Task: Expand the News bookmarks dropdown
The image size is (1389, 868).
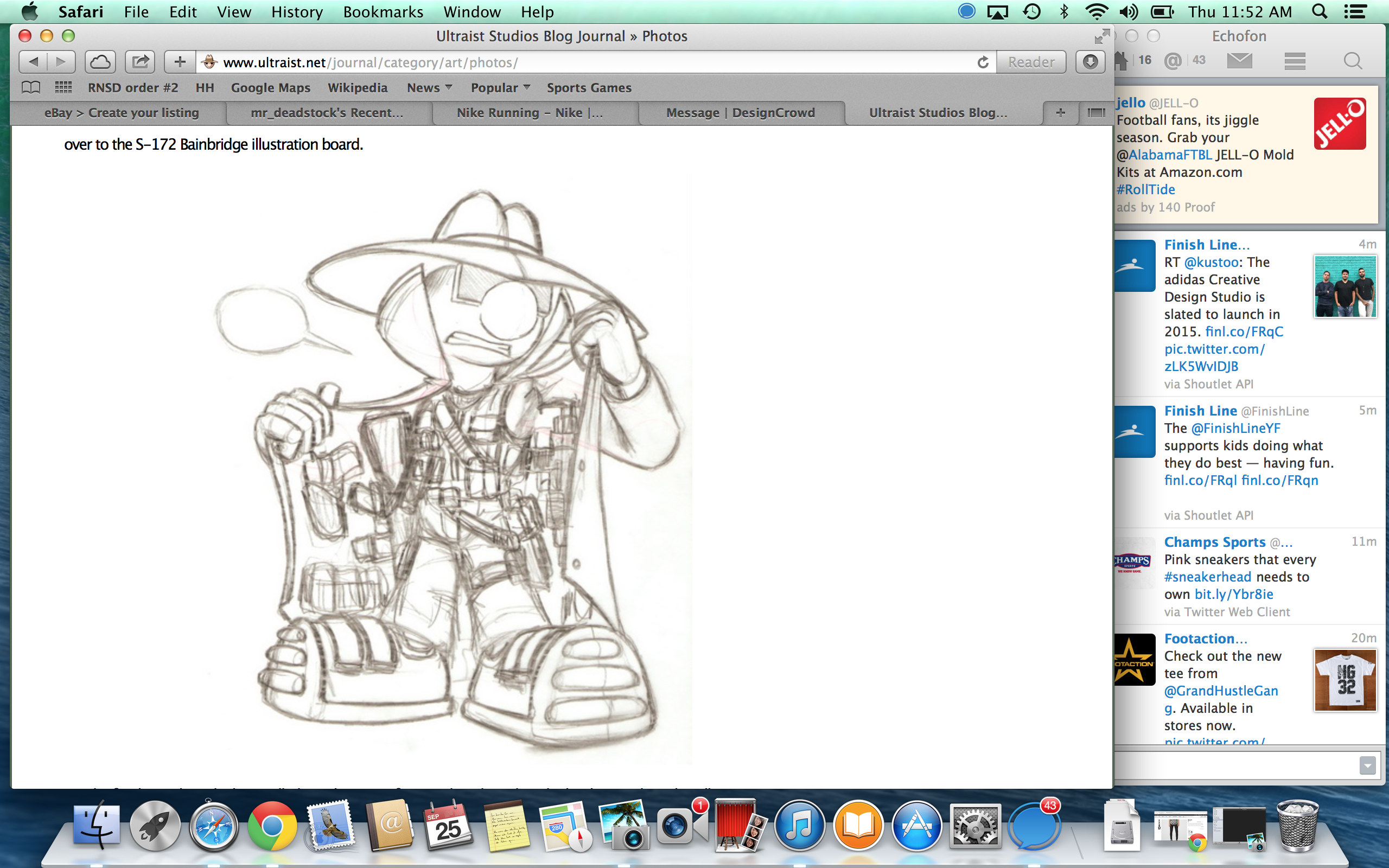Action: coord(429,88)
